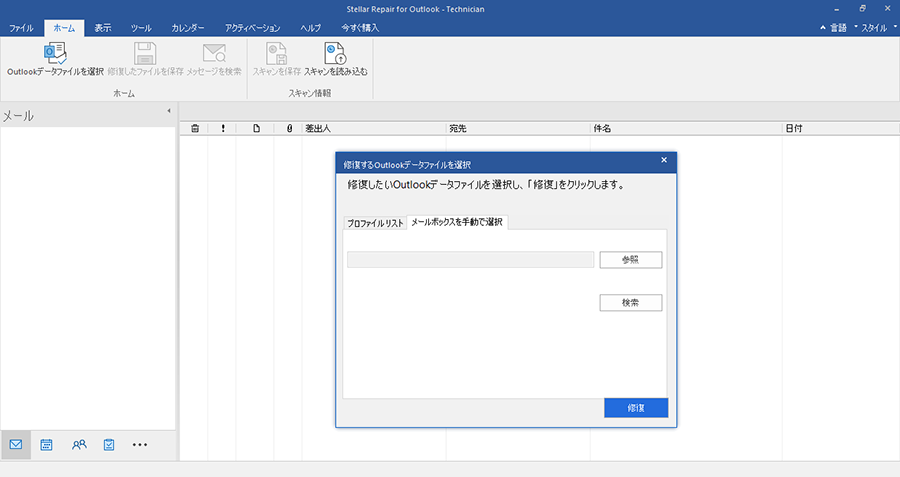Open the ファイル menu tab

click(x=21, y=28)
